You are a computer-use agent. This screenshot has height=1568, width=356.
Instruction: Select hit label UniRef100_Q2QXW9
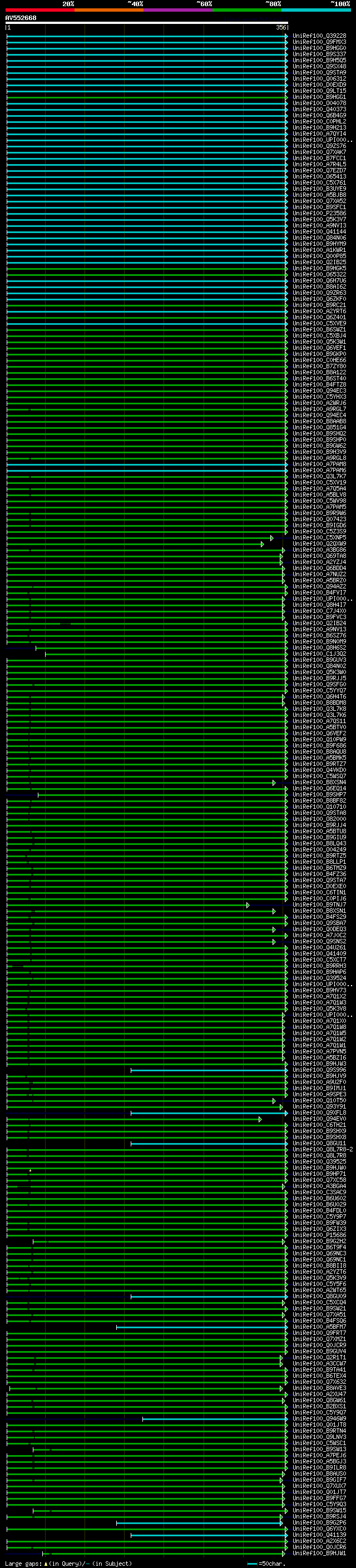(x=319, y=544)
